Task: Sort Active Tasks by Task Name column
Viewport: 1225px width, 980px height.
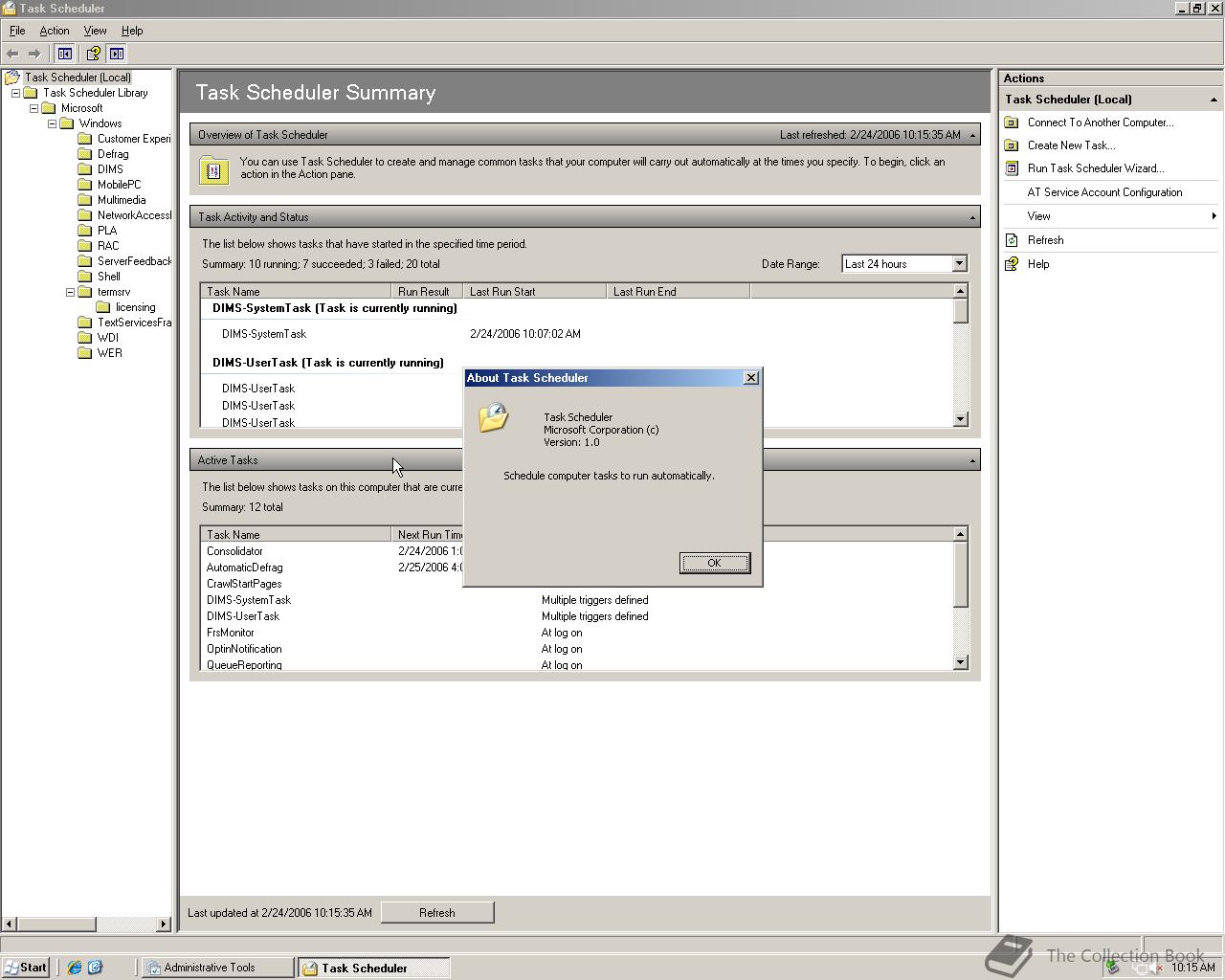Action: 296,534
